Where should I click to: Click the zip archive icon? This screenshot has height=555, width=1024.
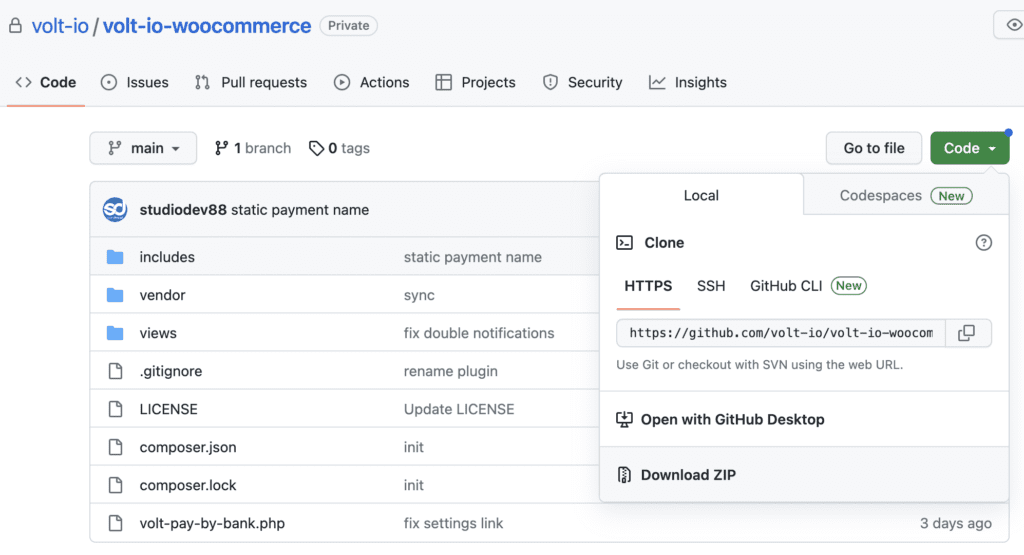coord(624,475)
